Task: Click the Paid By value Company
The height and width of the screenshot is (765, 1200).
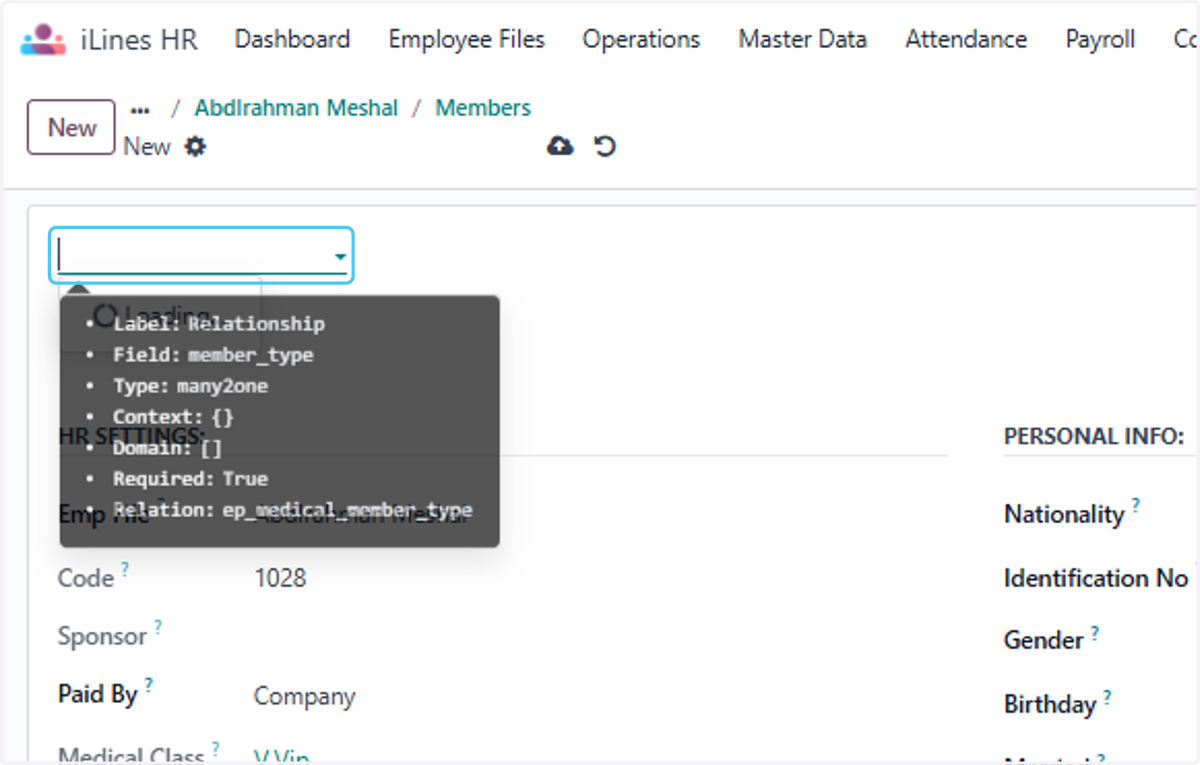Action: 304,696
